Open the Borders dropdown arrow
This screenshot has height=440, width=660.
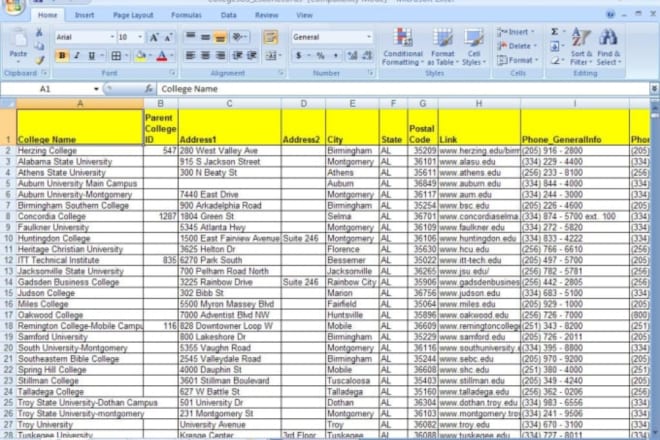point(126,56)
